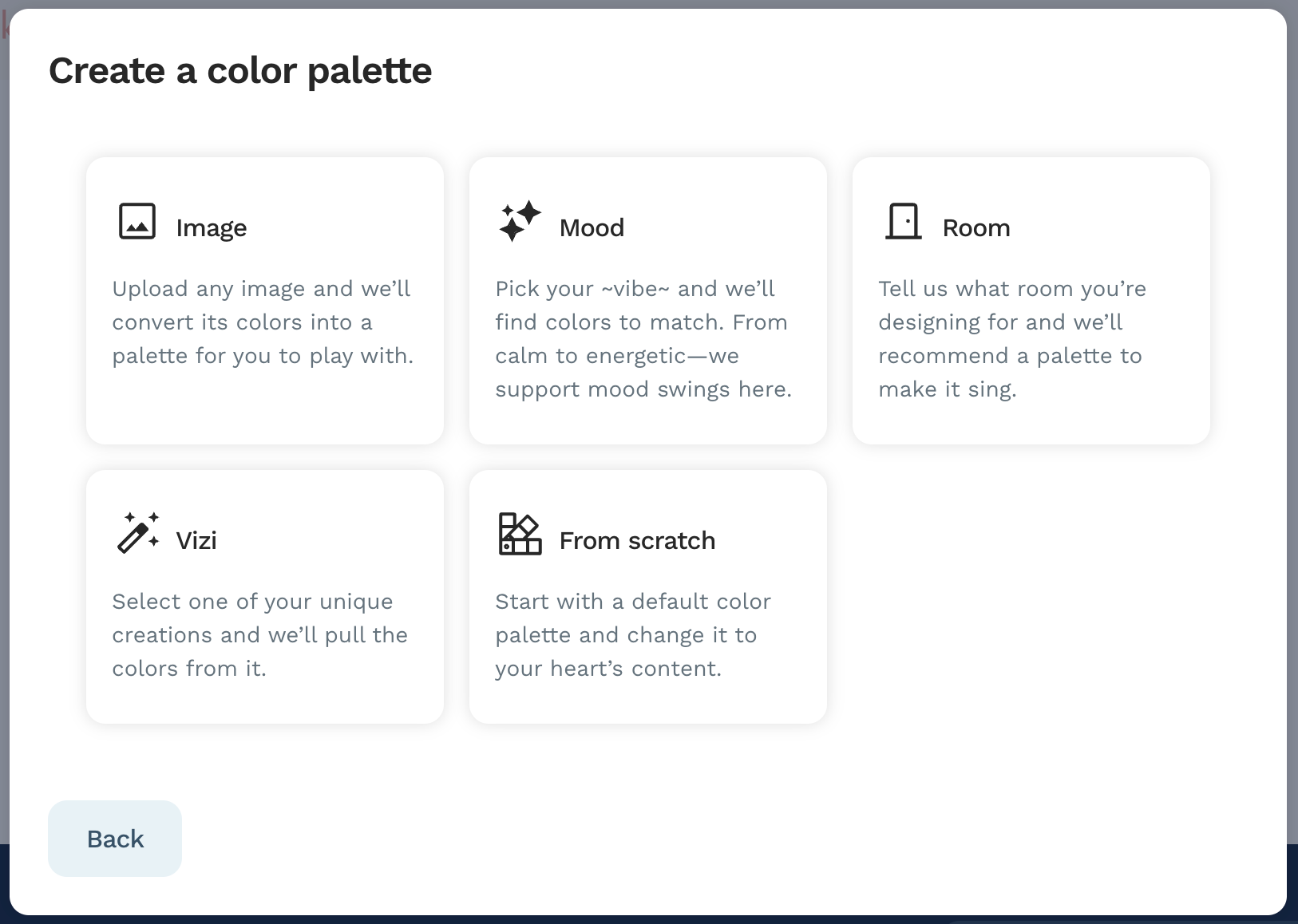Click the Mood sparkle stars icon
The image size is (1298, 924).
[520, 221]
